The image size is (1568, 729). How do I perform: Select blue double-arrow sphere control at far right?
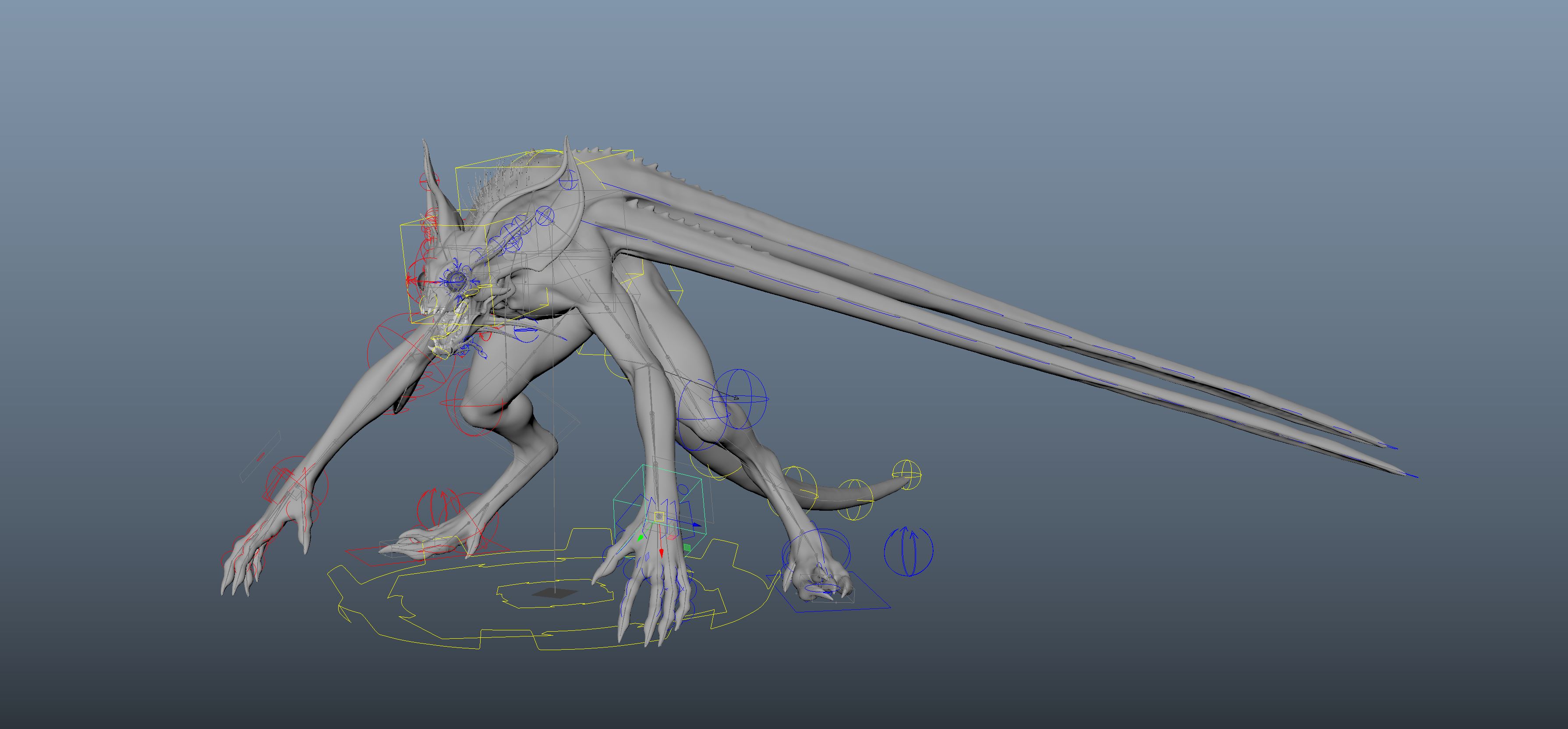[908, 551]
